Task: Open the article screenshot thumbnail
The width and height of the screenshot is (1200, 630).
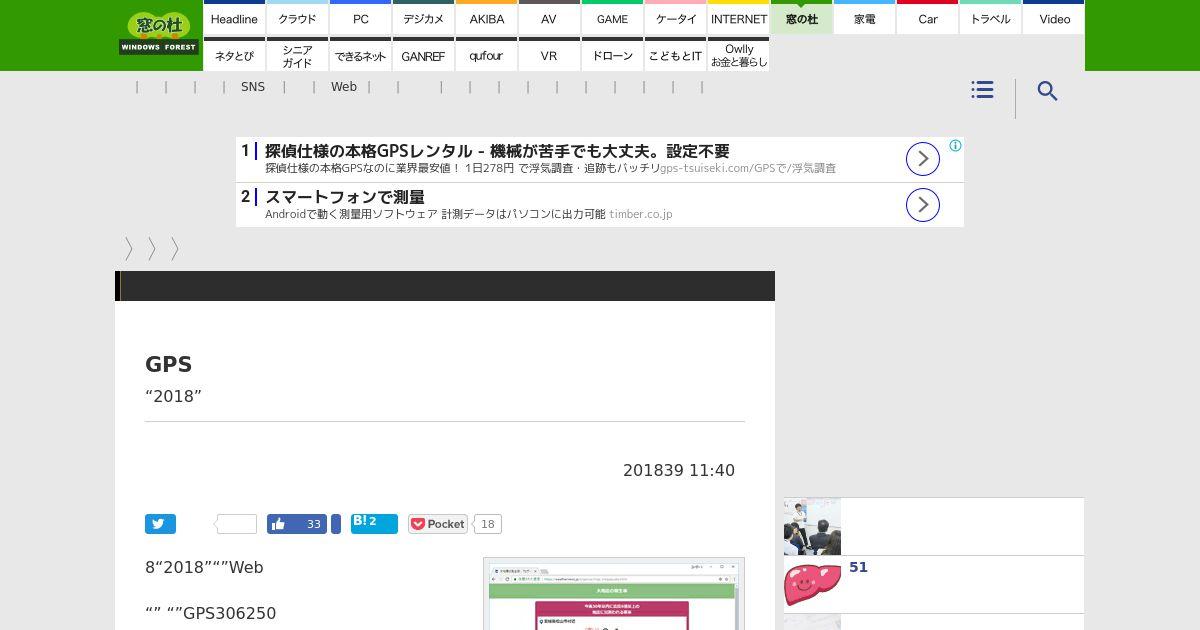Action: [x=614, y=594]
